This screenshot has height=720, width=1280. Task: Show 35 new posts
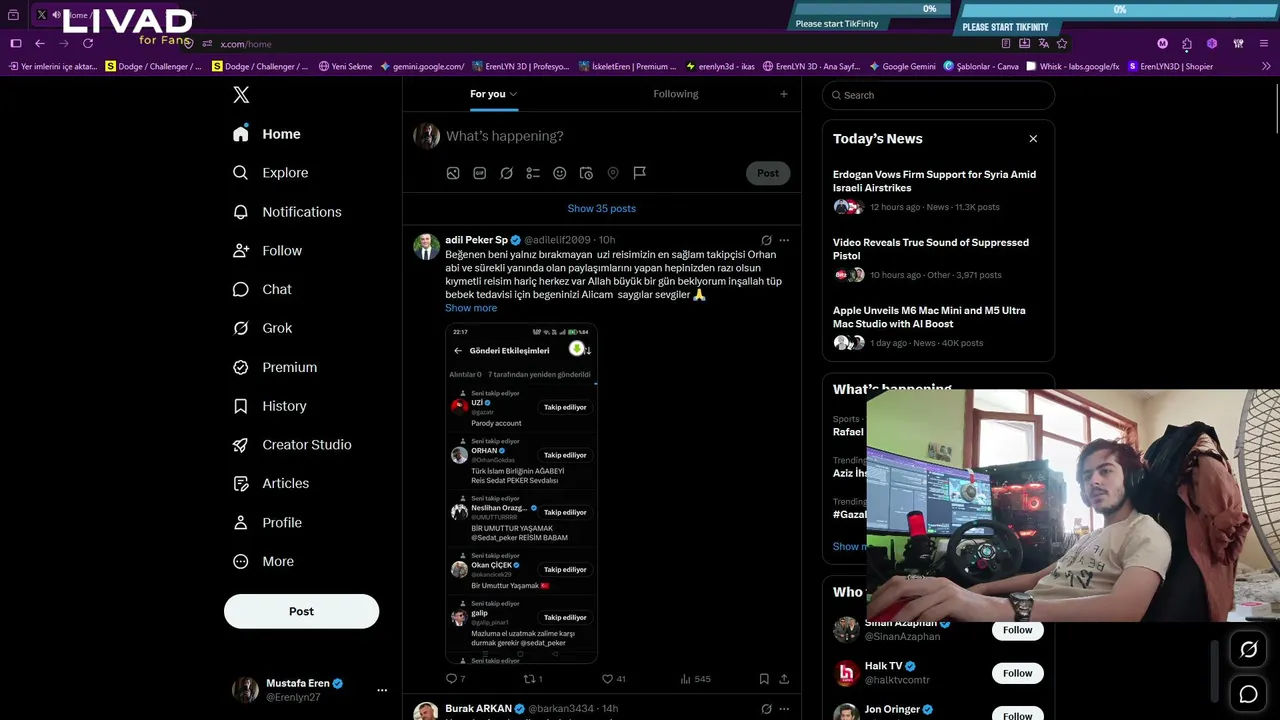pyautogui.click(x=602, y=208)
